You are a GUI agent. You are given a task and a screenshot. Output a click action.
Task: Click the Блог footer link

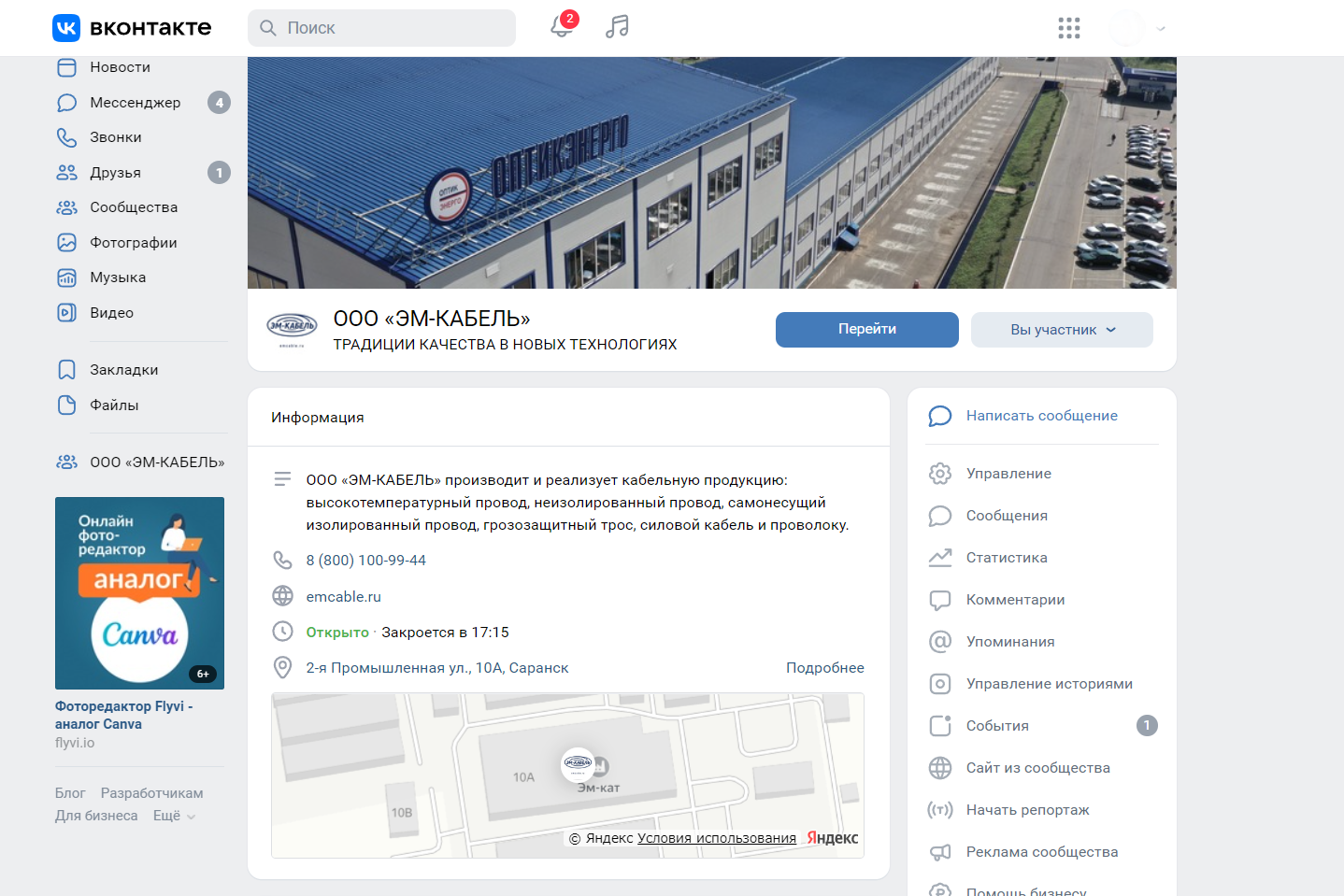pos(70,793)
